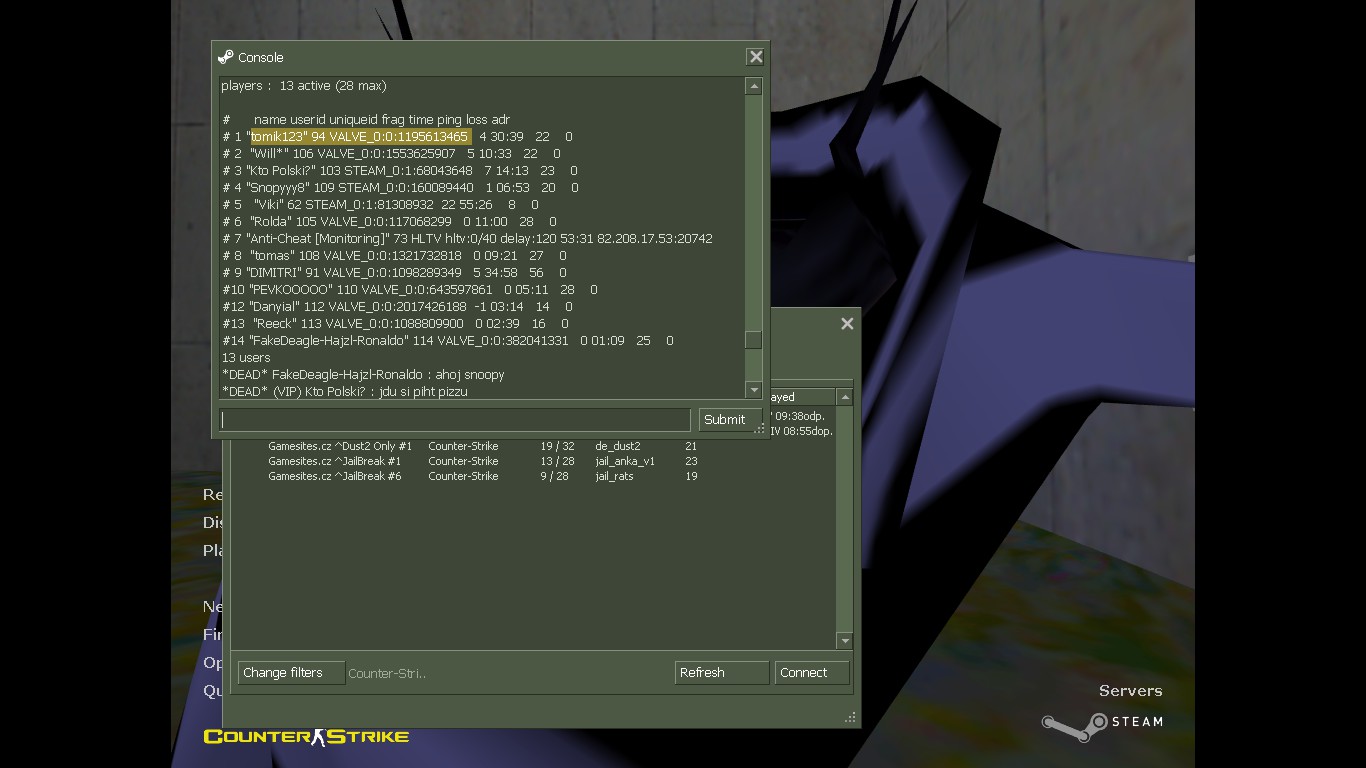Close the server browser window
Image resolution: width=1366 pixels, height=768 pixels.
(x=847, y=323)
